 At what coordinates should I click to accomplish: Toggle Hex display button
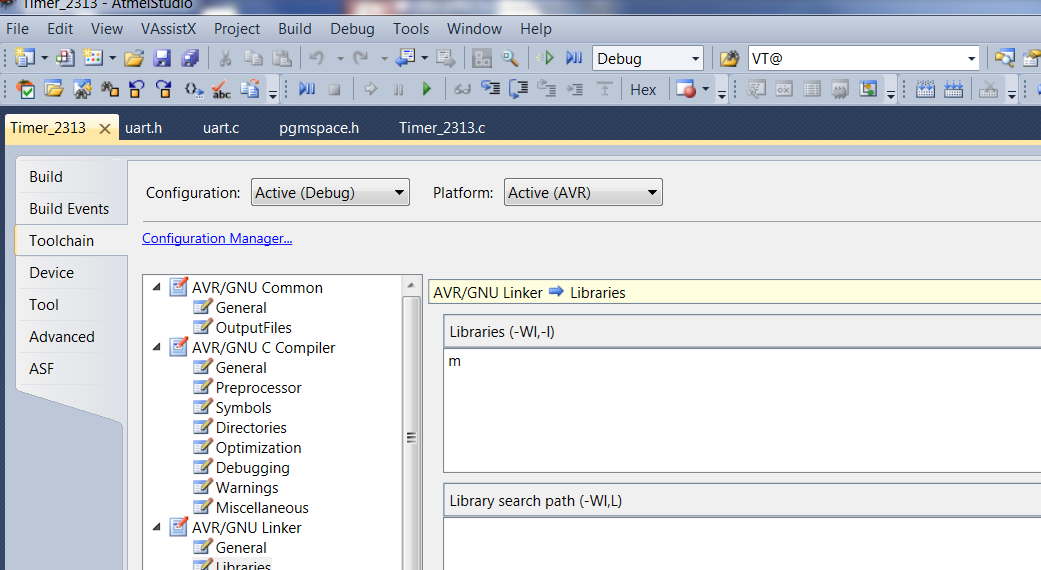643,90
